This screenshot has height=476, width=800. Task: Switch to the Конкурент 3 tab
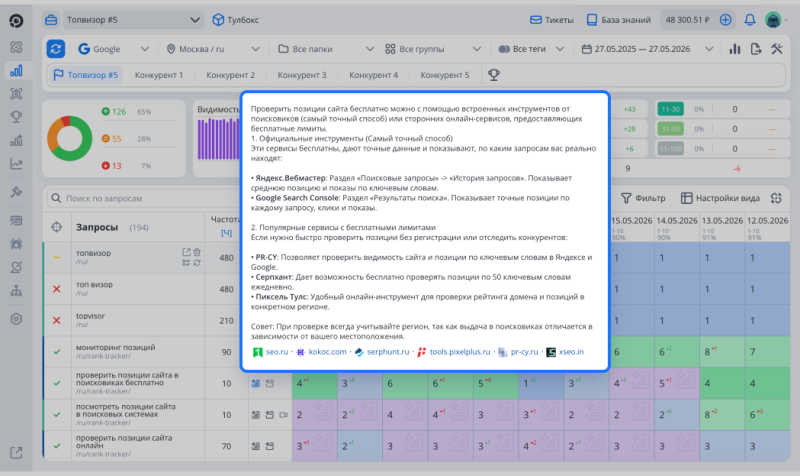click(302, 75)
